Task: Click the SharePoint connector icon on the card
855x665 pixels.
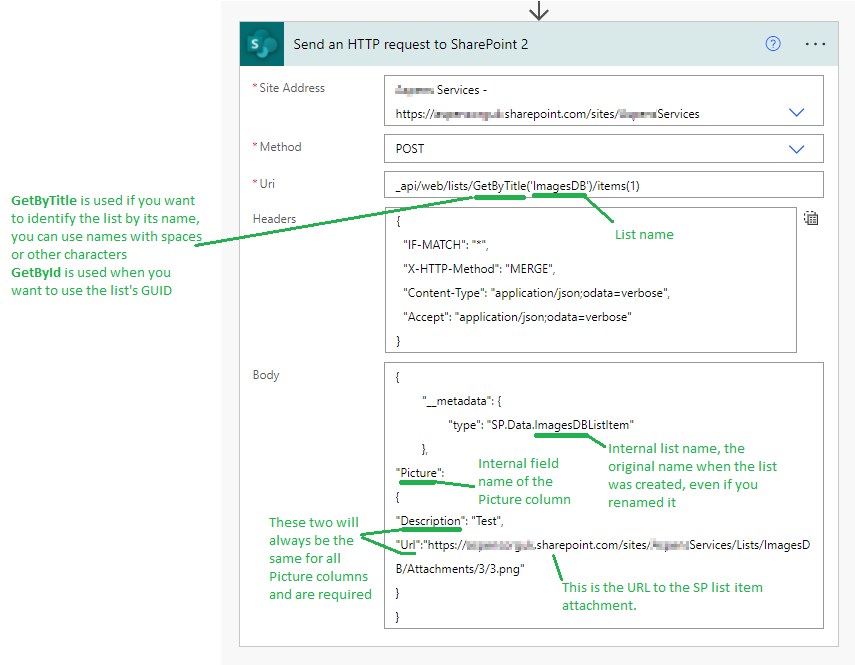Action: (261, 44)
